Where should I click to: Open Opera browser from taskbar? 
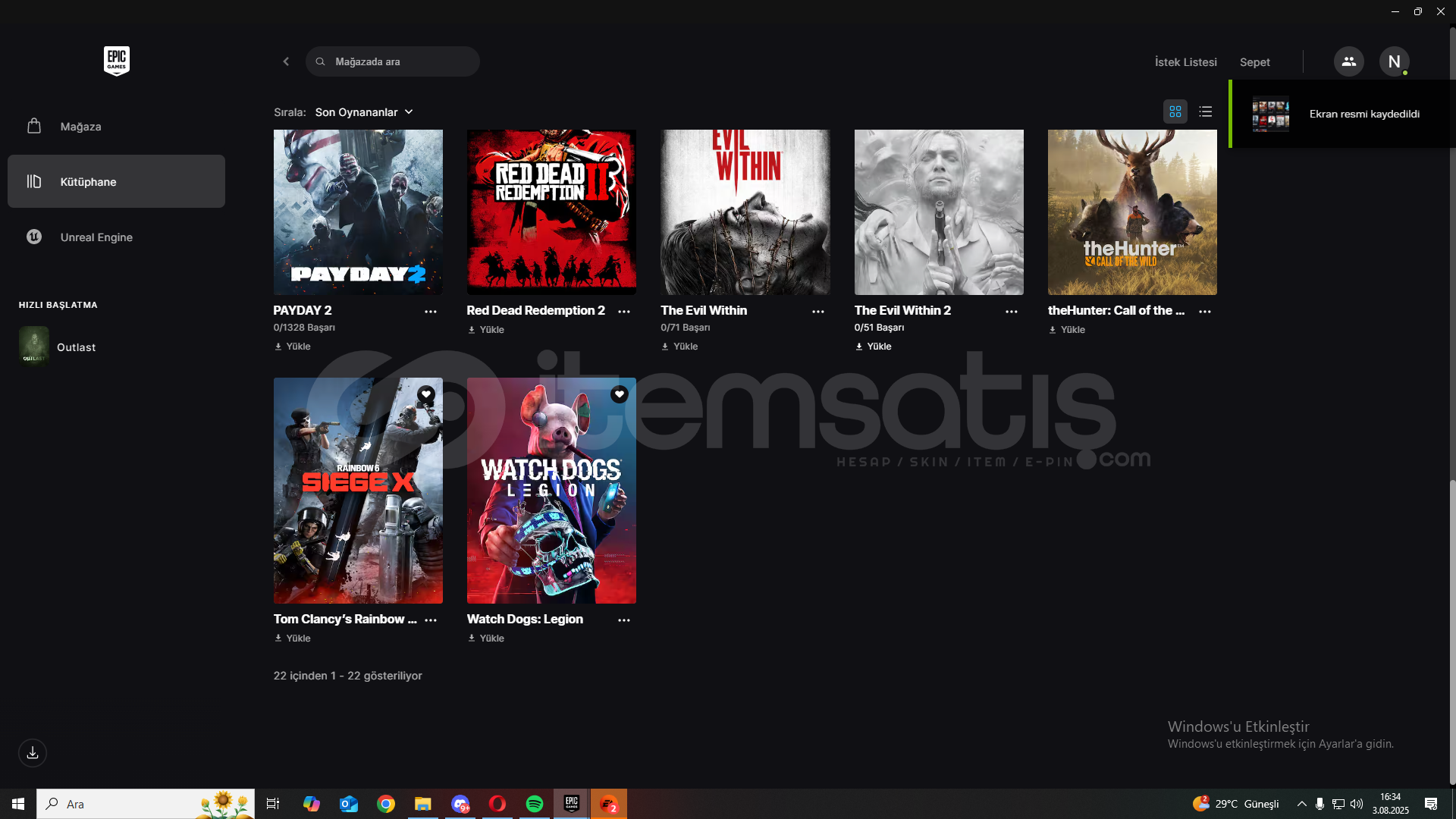[497, 804]
